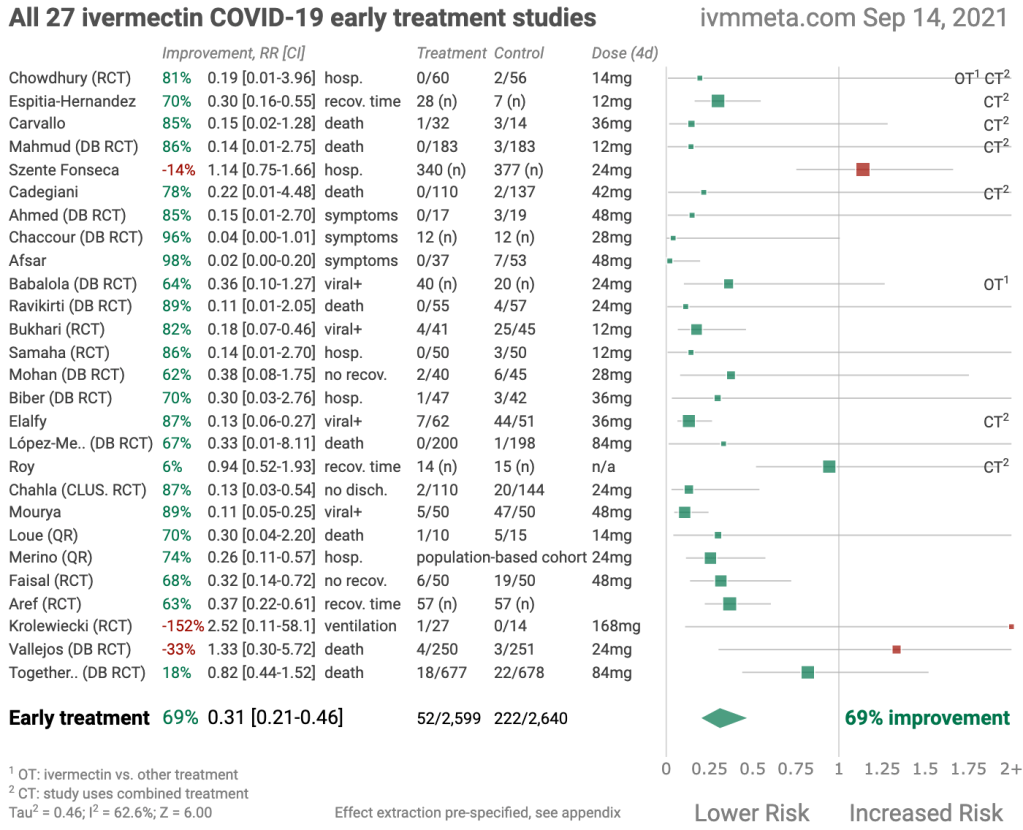Open the Krolewiecki (RCT) study name
The height and width of the screenshot is (830, 1023).
[x=70, y=627]
